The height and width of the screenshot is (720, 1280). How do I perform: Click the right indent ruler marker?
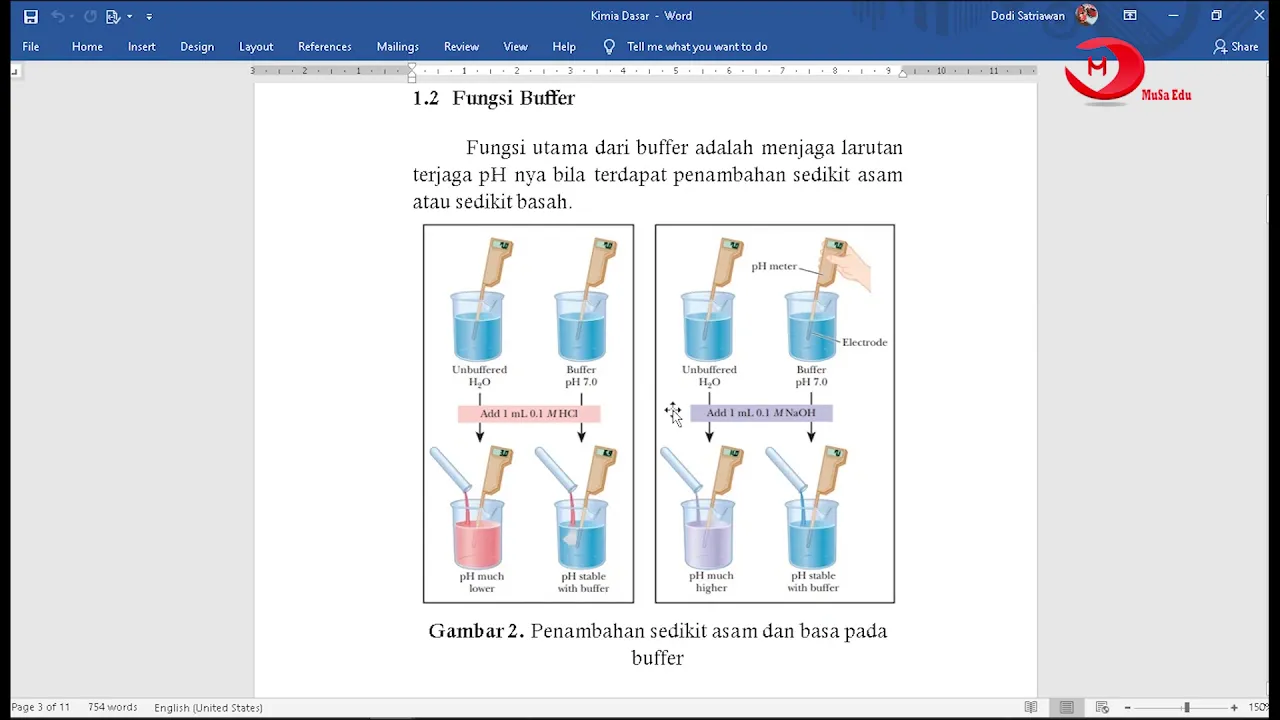pos(902,74)
